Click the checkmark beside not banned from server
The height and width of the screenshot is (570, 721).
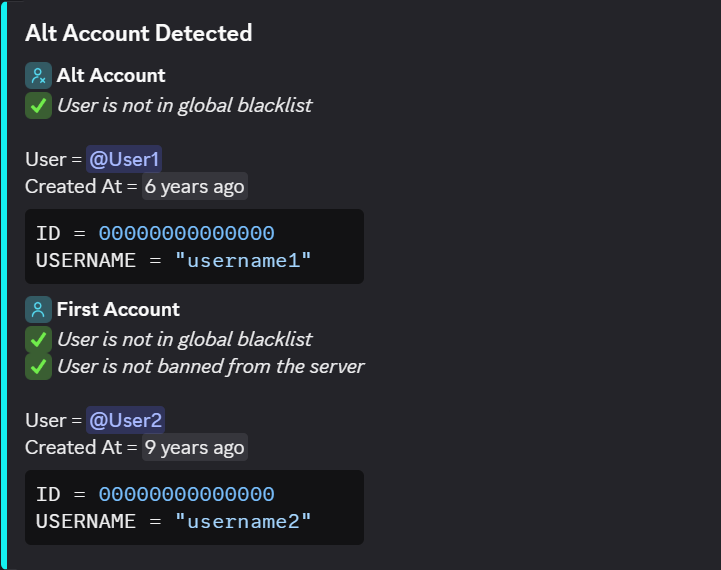point(38,366)
